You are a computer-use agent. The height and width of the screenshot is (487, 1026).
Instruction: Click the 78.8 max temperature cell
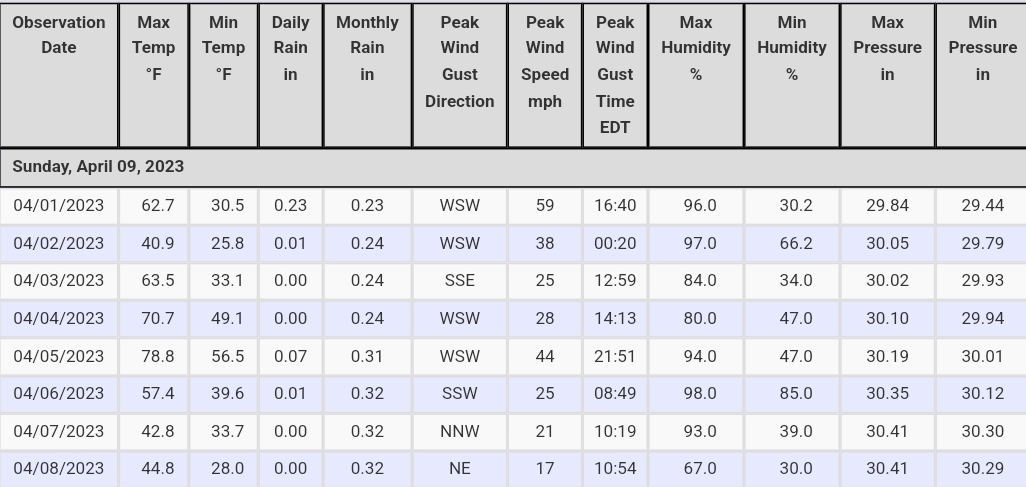pos(154,356)
